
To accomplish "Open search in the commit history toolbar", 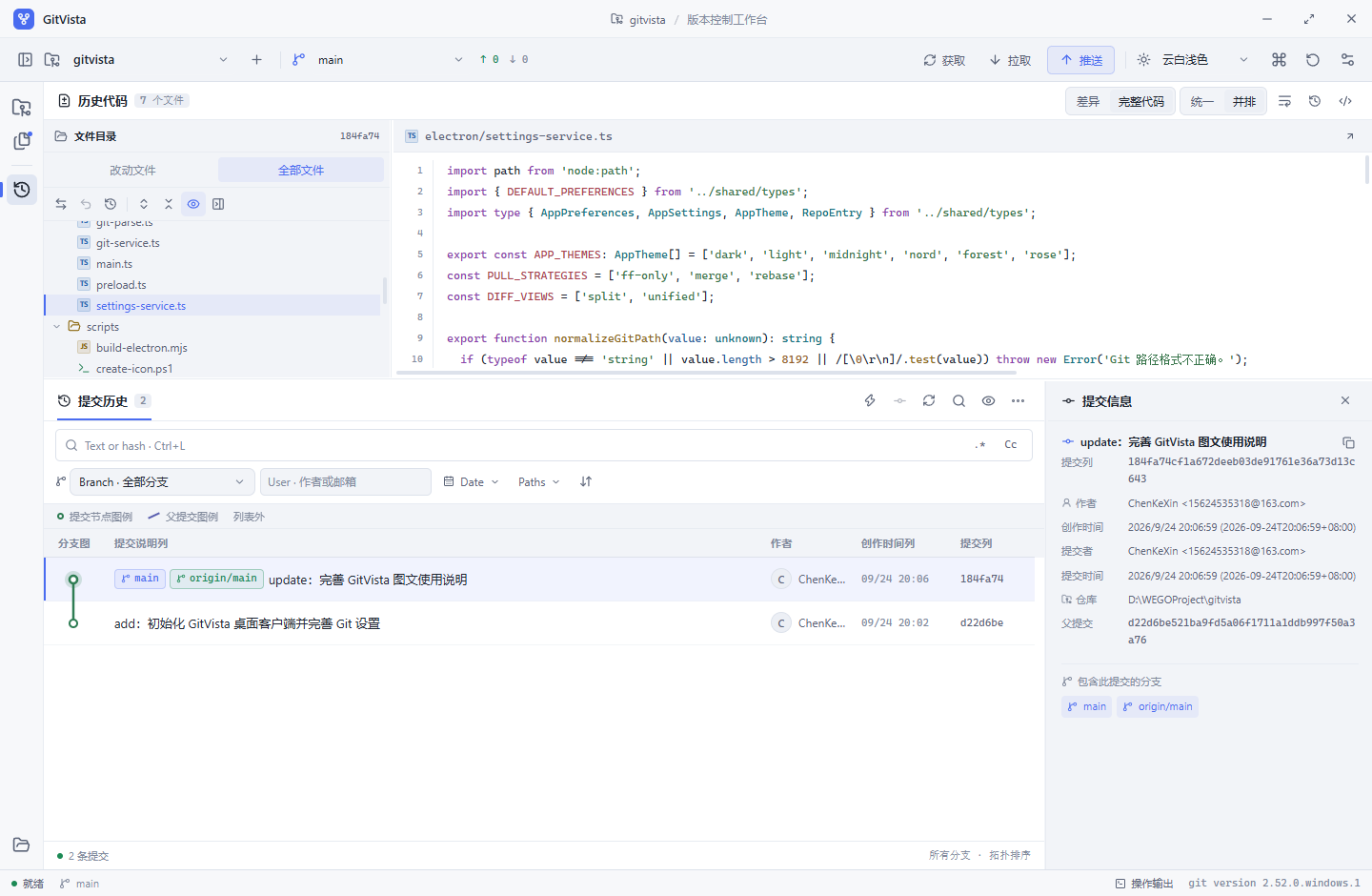I will point(958,401).
